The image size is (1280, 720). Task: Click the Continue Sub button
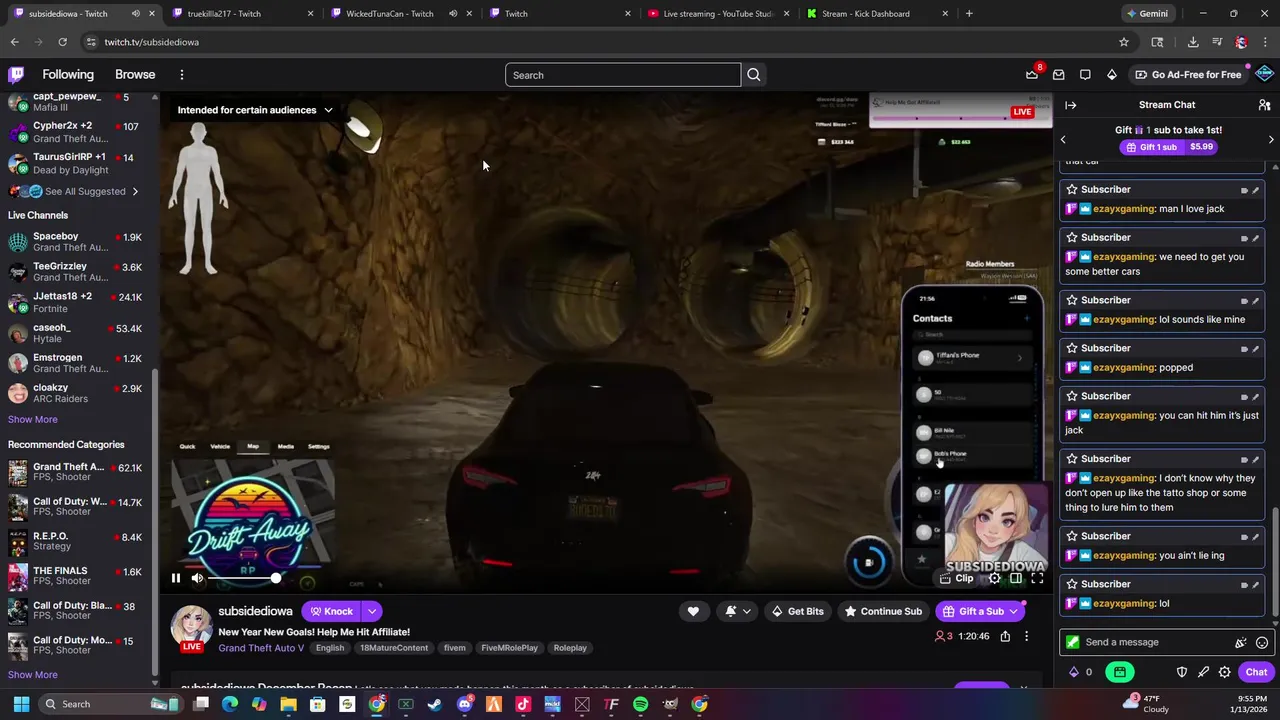(881, 611)
